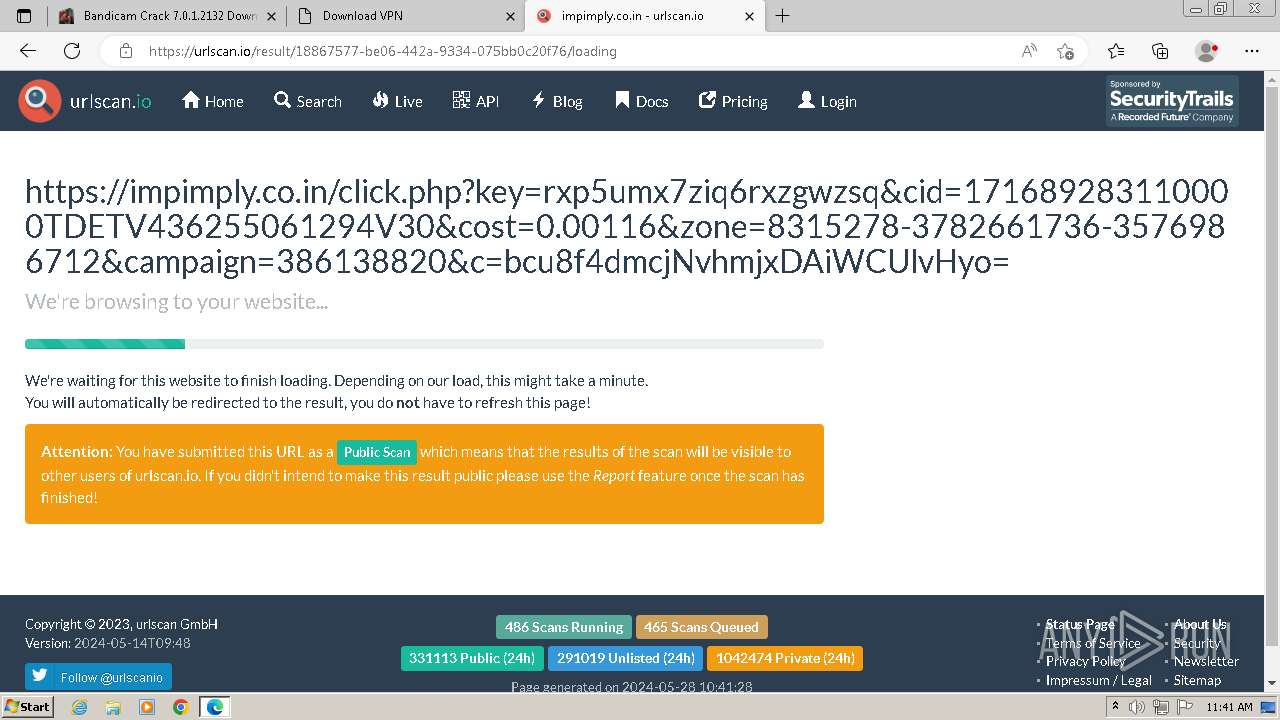Click the Edge taskbar icon
Image resolution: width=1280 pixels, height=720 pixels.
point(215,707)
